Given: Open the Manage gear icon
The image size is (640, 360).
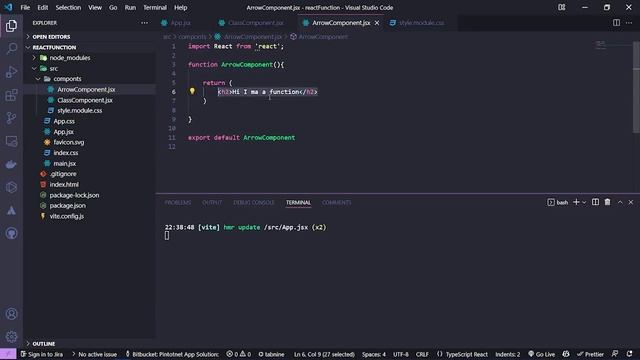Looking at the screenshot, I should (11, 337).
